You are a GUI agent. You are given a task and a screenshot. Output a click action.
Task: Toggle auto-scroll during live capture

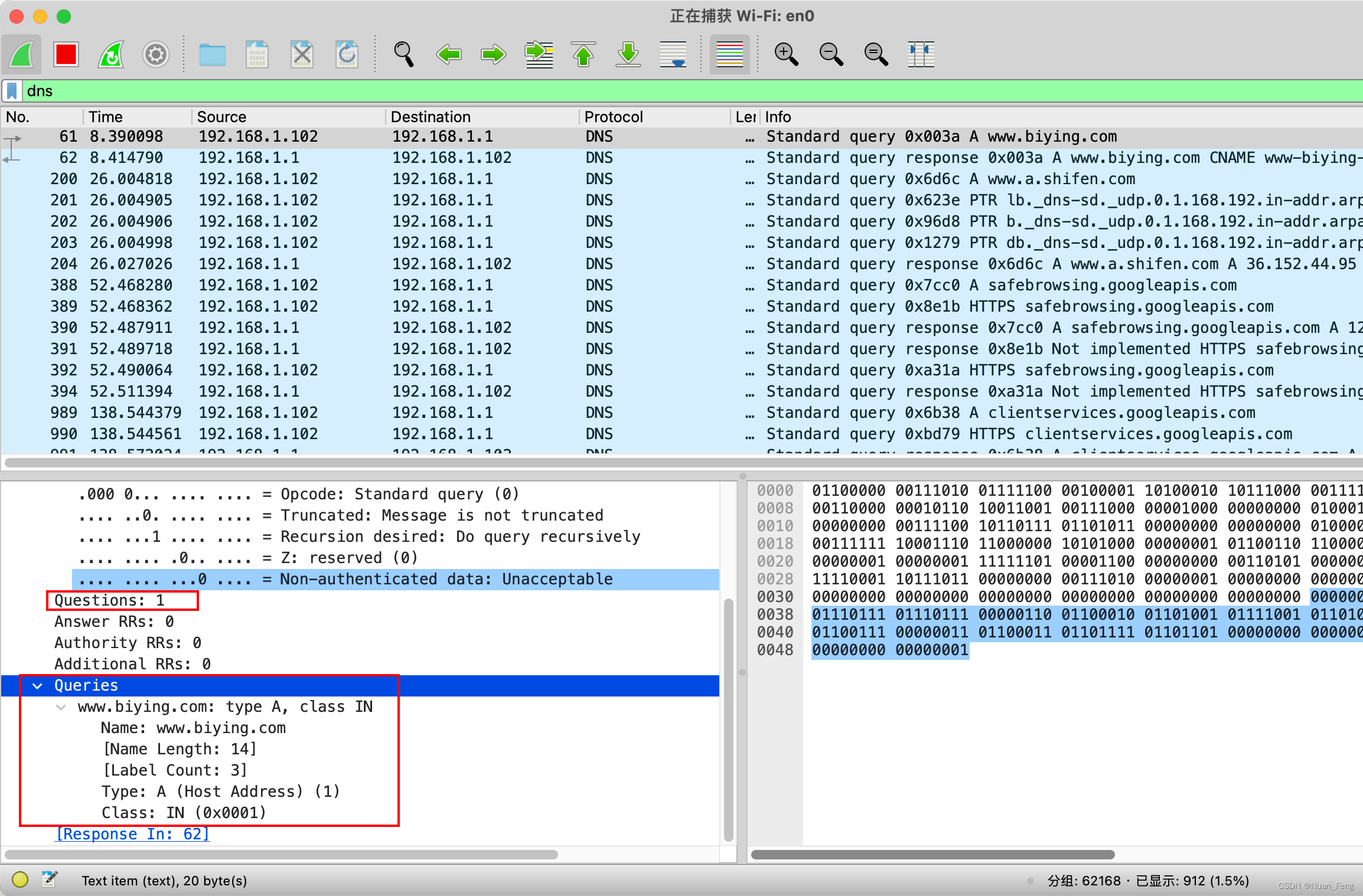point(673,55)
